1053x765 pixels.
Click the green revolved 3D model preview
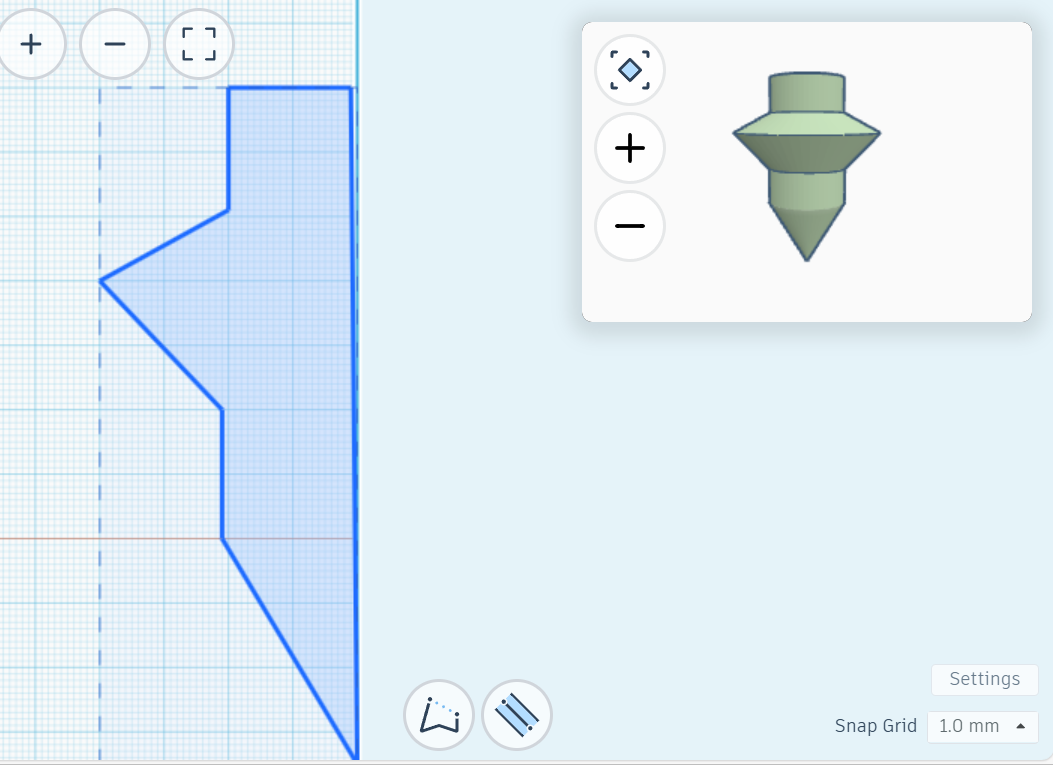coord(807,160)
